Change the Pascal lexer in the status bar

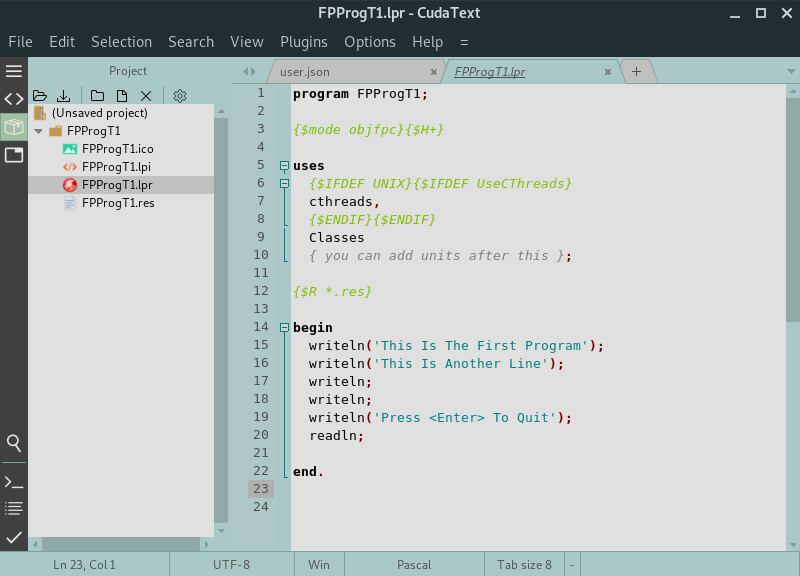(413, 564)
